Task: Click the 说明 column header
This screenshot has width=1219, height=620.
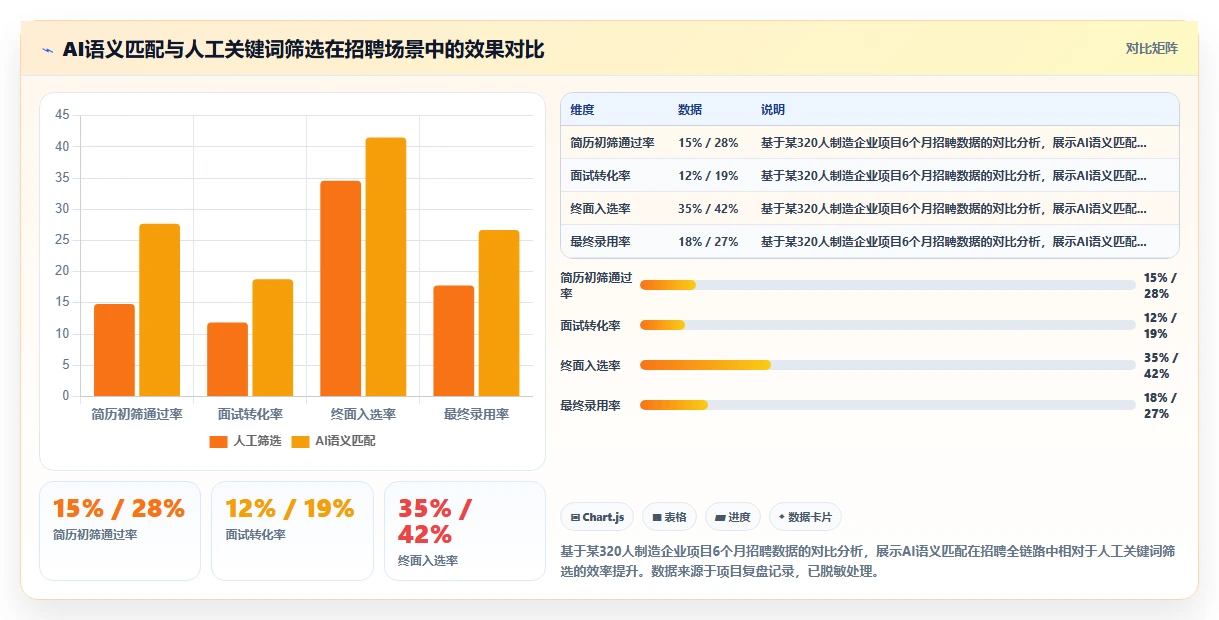Action: (x=773, y=110)
